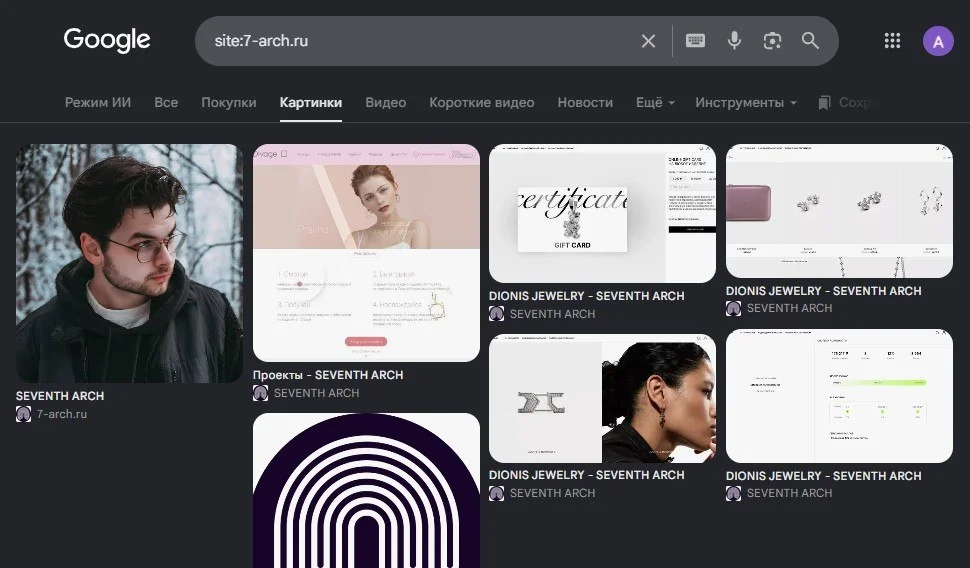Viewport: 970px width, 568px height.
Task: Open the purple arch logo thumbnail
Action: [366, 491]
